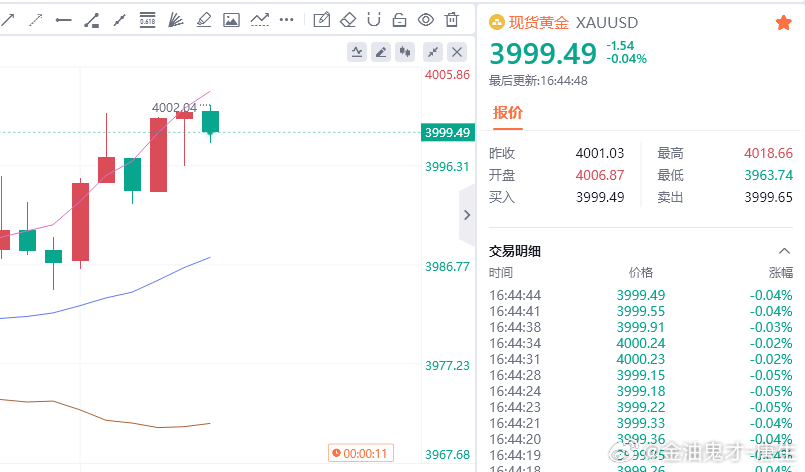
Task: Click the 开盘 value 4006.87
Action: pyautogui.click(x=600, y=175)
